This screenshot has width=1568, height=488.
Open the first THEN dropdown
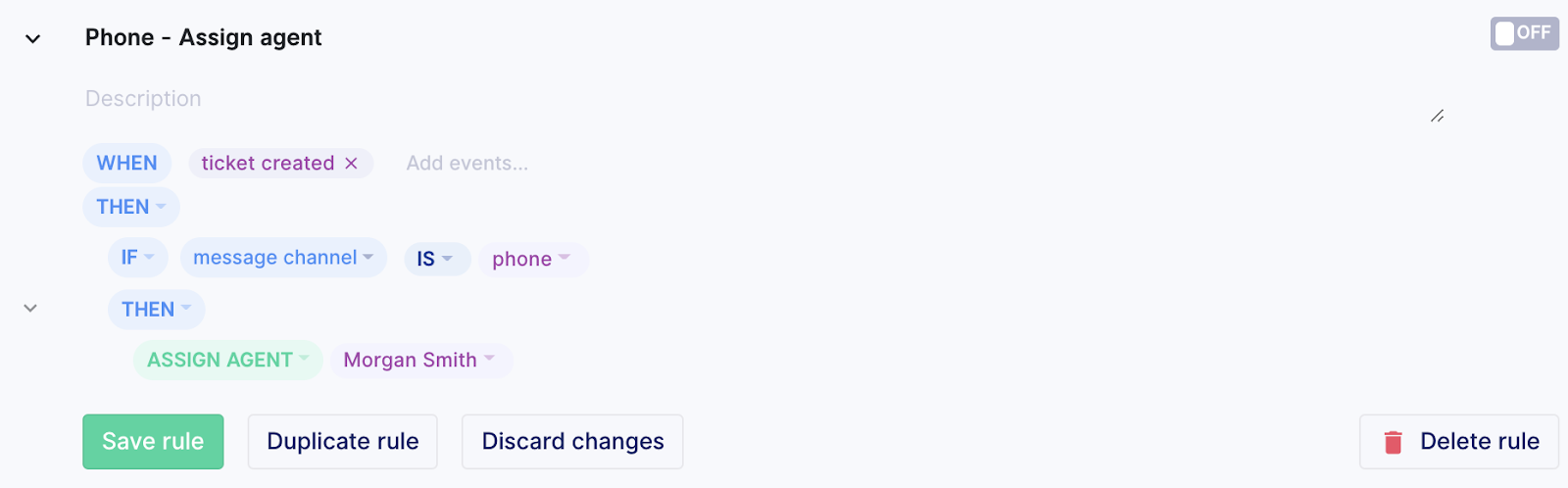[130, 207]
